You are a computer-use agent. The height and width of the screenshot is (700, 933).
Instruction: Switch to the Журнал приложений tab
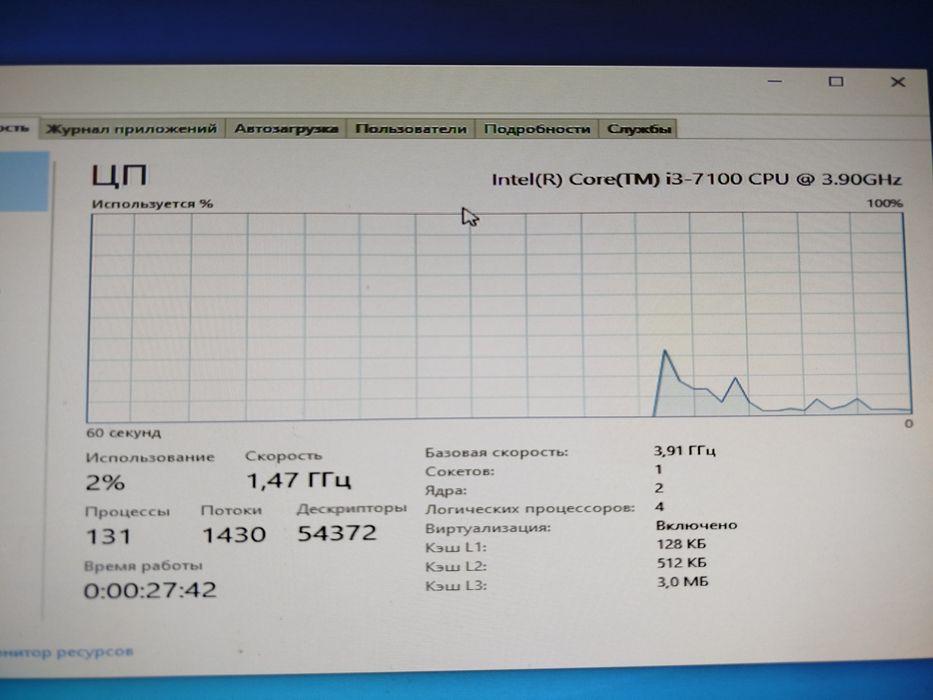(132, 129)
